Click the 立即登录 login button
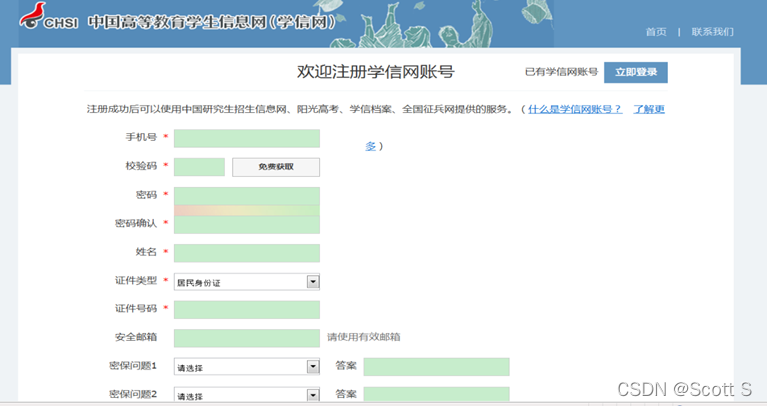The height and width of the screenshot is (406, 767). point(635,72)
